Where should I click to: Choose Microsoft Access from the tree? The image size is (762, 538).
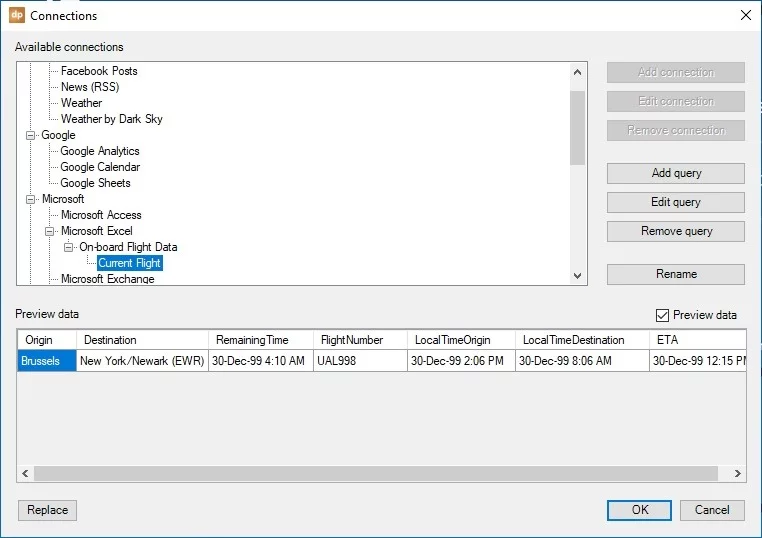[101, 215]
